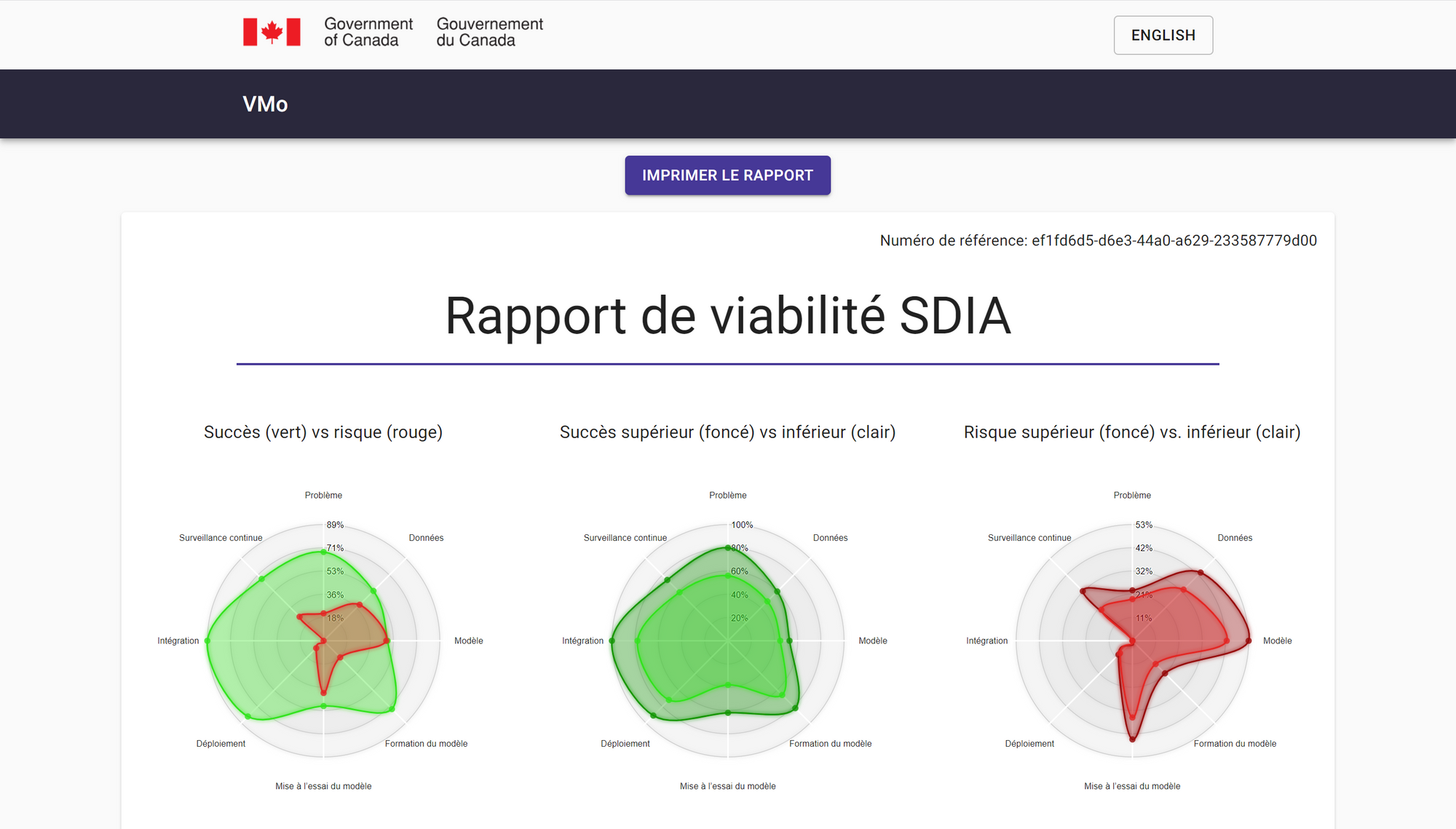Click the green Déploiement data point on first chart
1456x829 pixels.
point(248,716)
